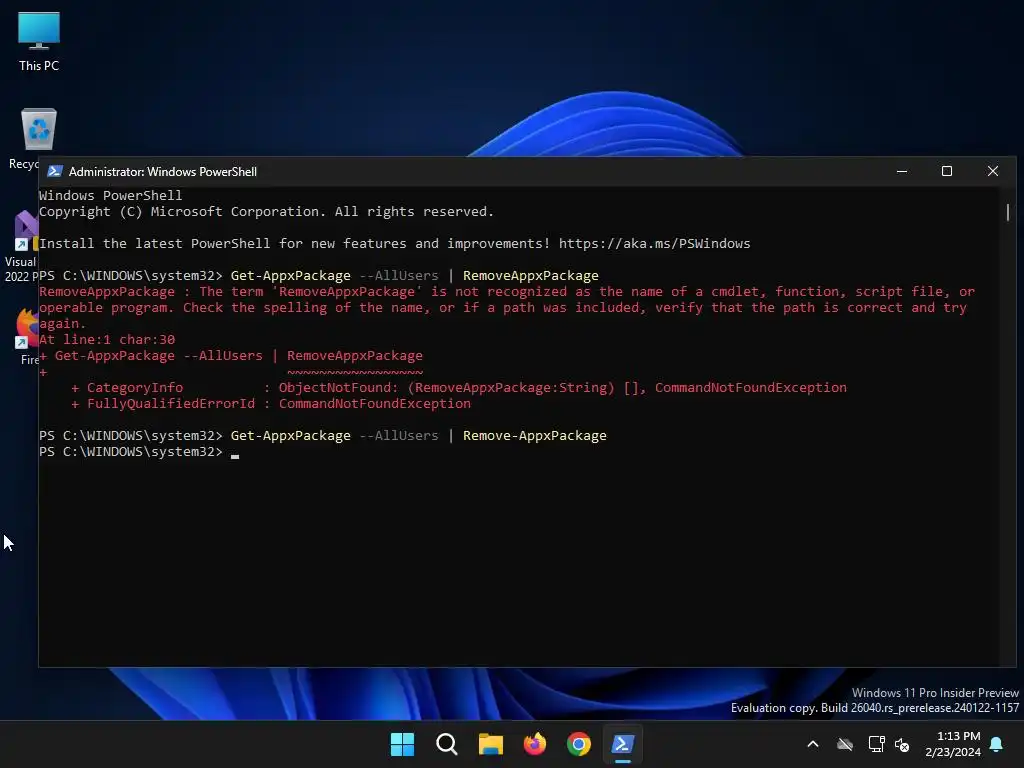Click the 'Copyright (C) Microsoft Corporation' line
The height and width of the screenshot is (768, 1024).
266,212
